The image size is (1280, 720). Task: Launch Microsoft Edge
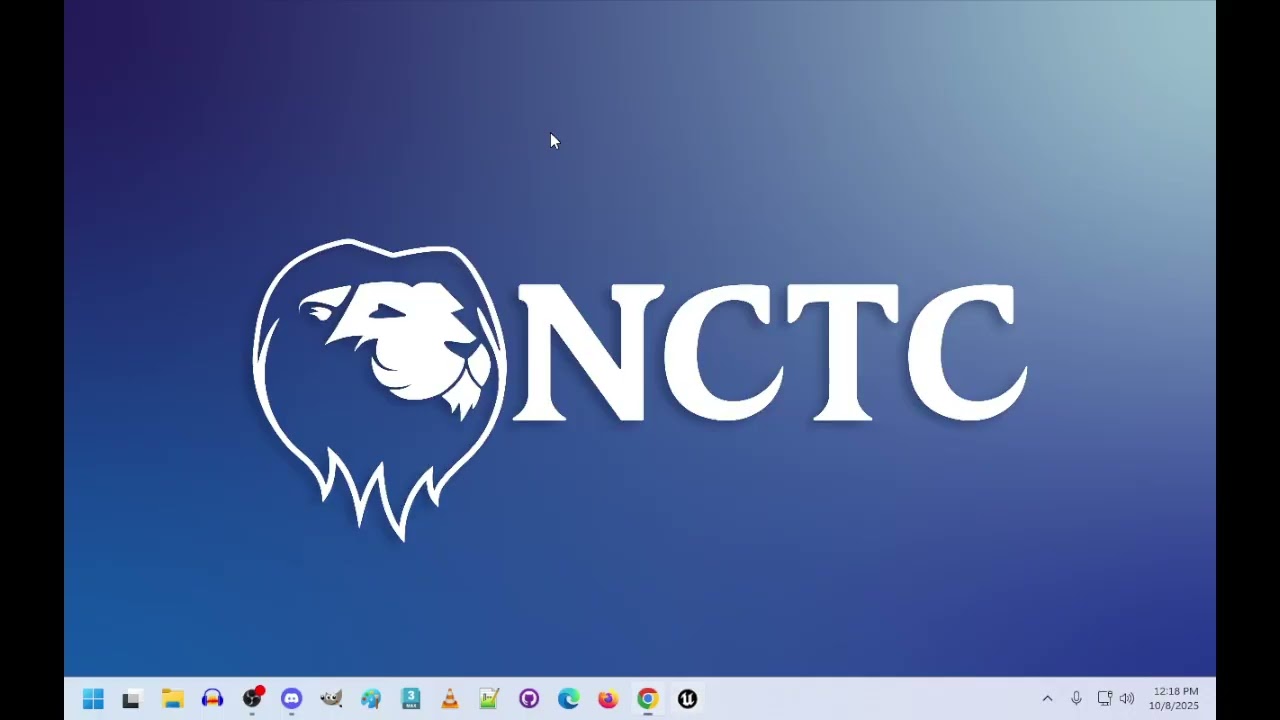(x=568, y=699)
